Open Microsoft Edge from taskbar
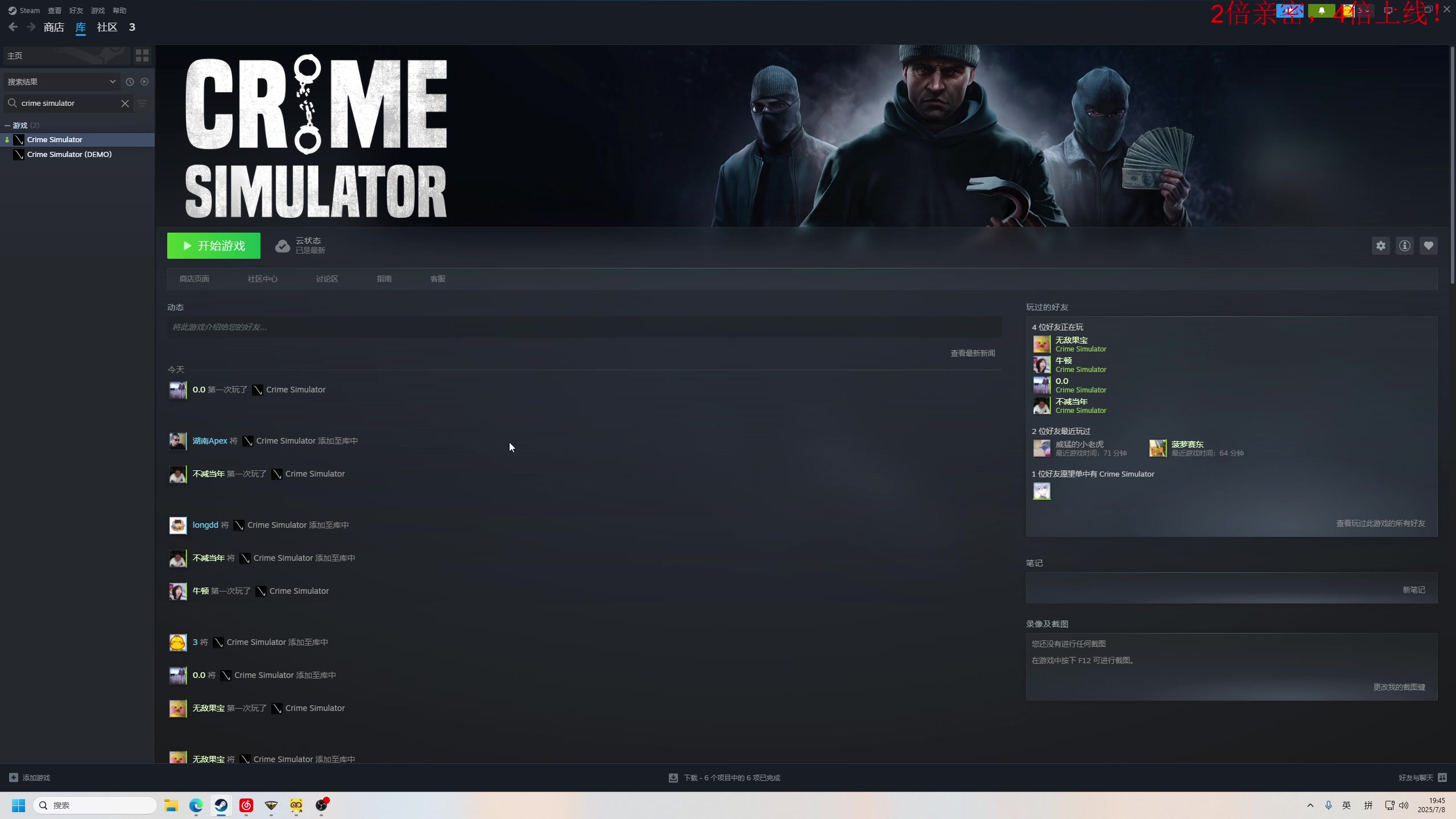This screenshot has height=819, width=1456. coord(196,805)
